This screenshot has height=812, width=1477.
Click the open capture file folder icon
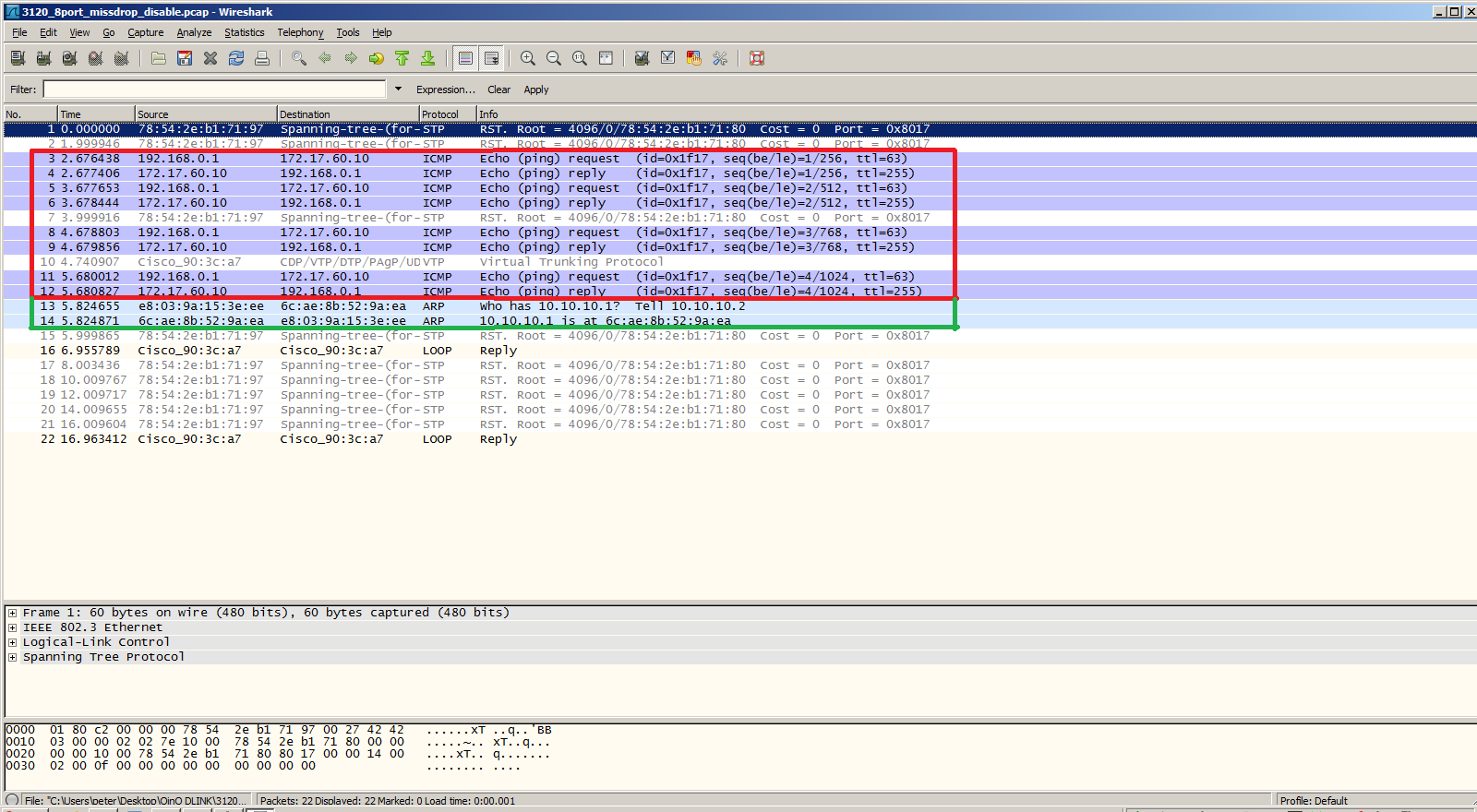(x=159, y=58)
